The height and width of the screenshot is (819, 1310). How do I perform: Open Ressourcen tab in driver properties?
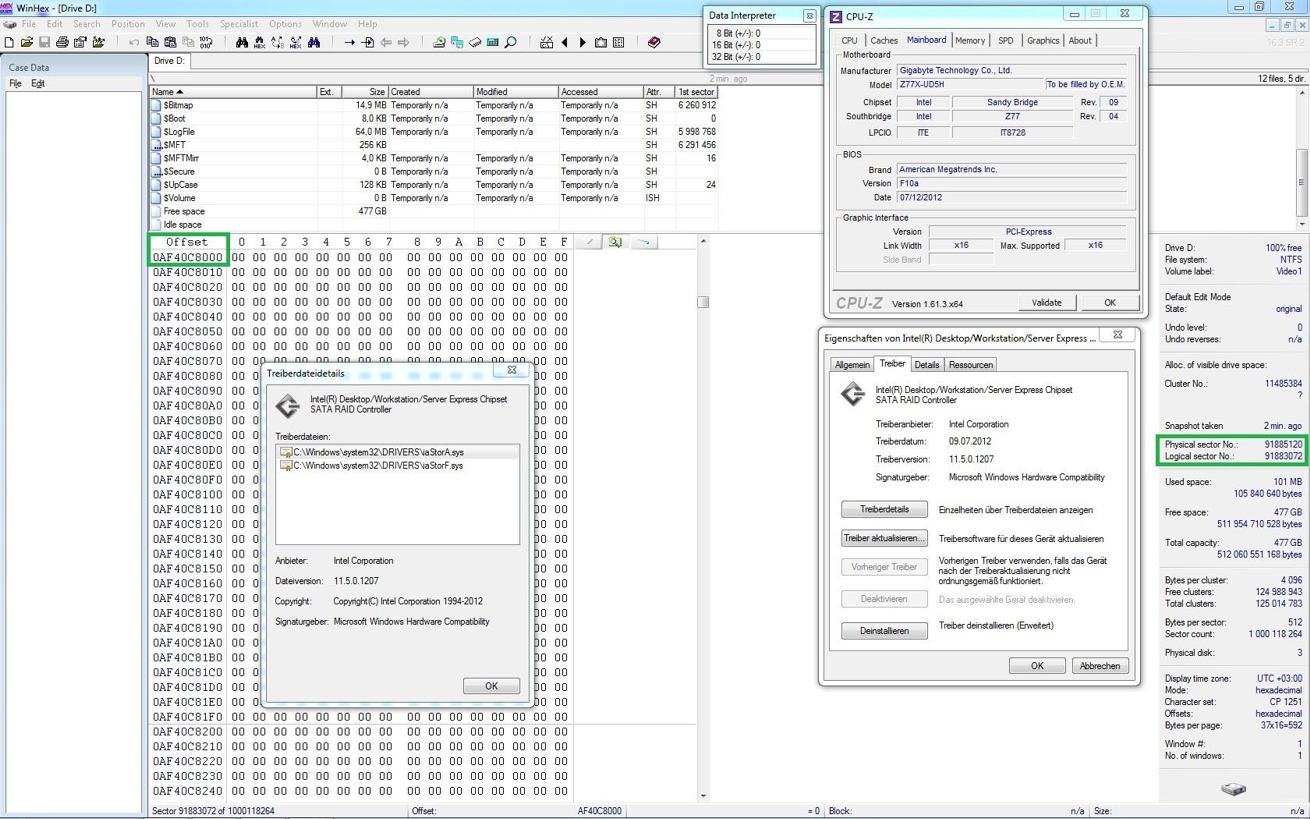click(970, 365)
